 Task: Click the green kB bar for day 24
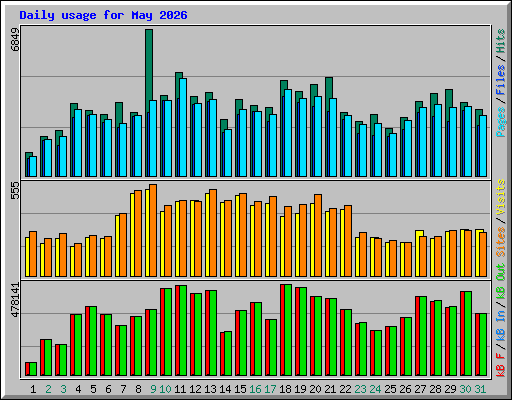click(378, 353)
